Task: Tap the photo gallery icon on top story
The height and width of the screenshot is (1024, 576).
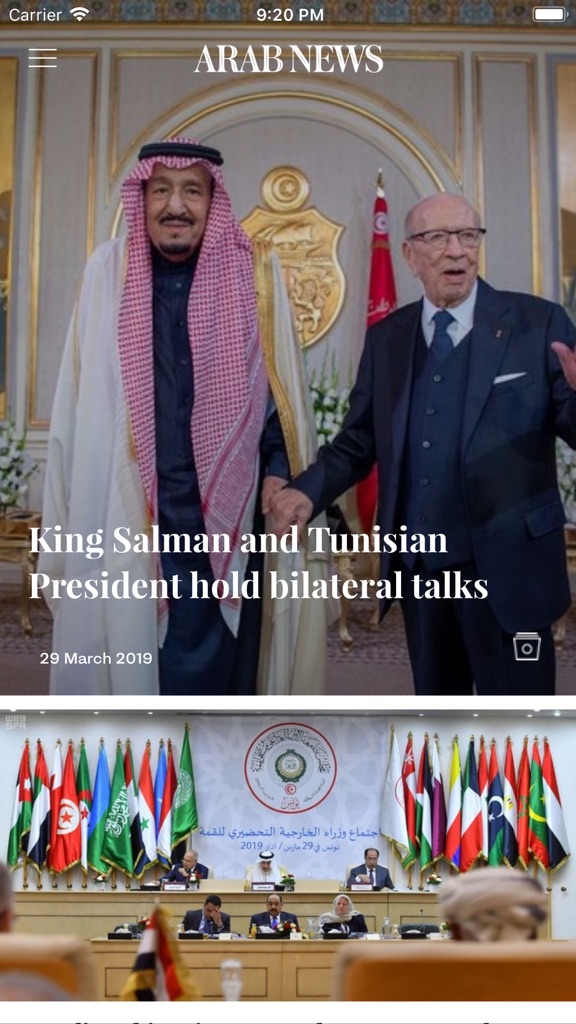Action: point(526,647)
